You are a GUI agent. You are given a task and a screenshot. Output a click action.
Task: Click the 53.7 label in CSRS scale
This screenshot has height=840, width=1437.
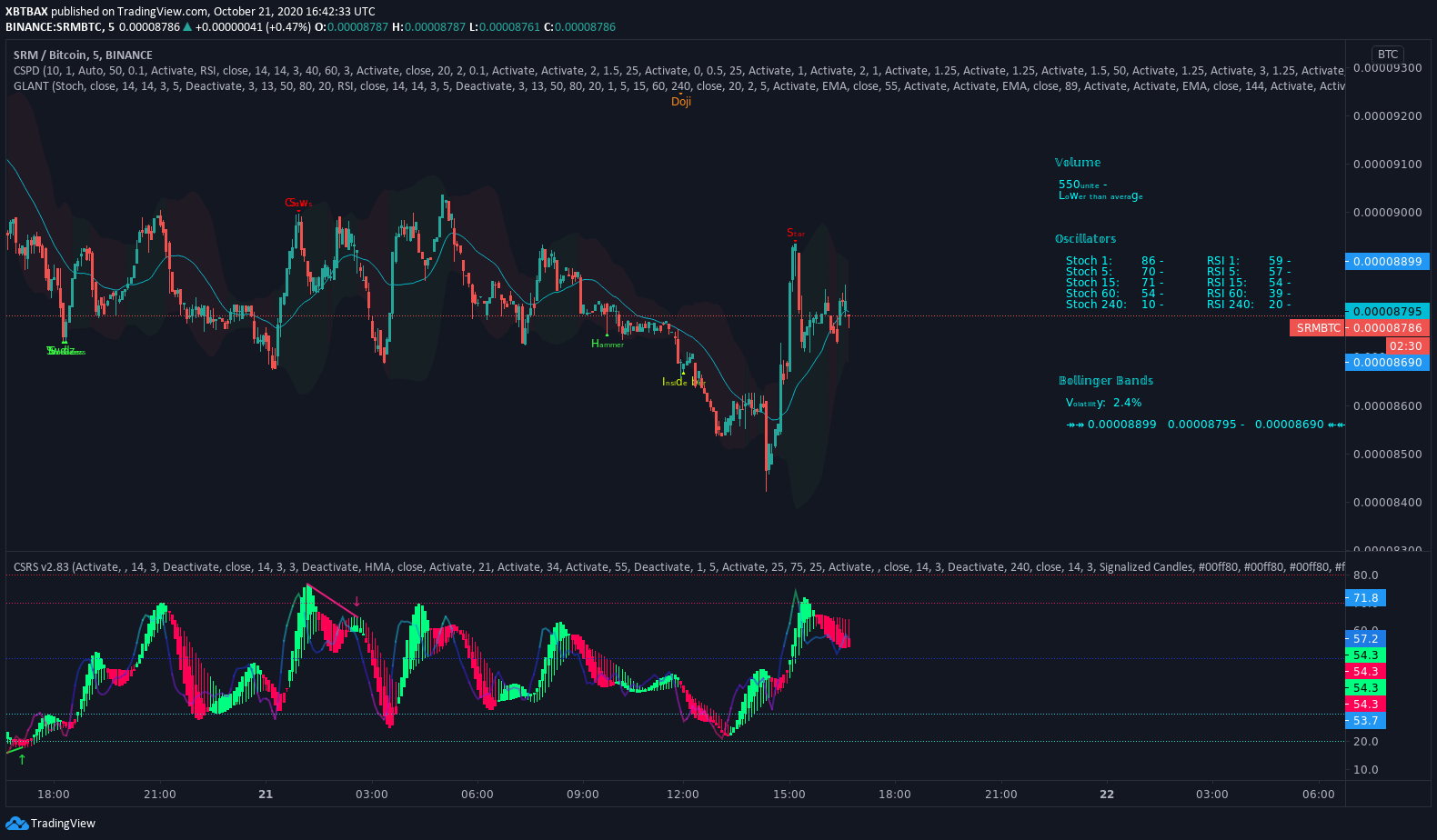click(1365, 721)
